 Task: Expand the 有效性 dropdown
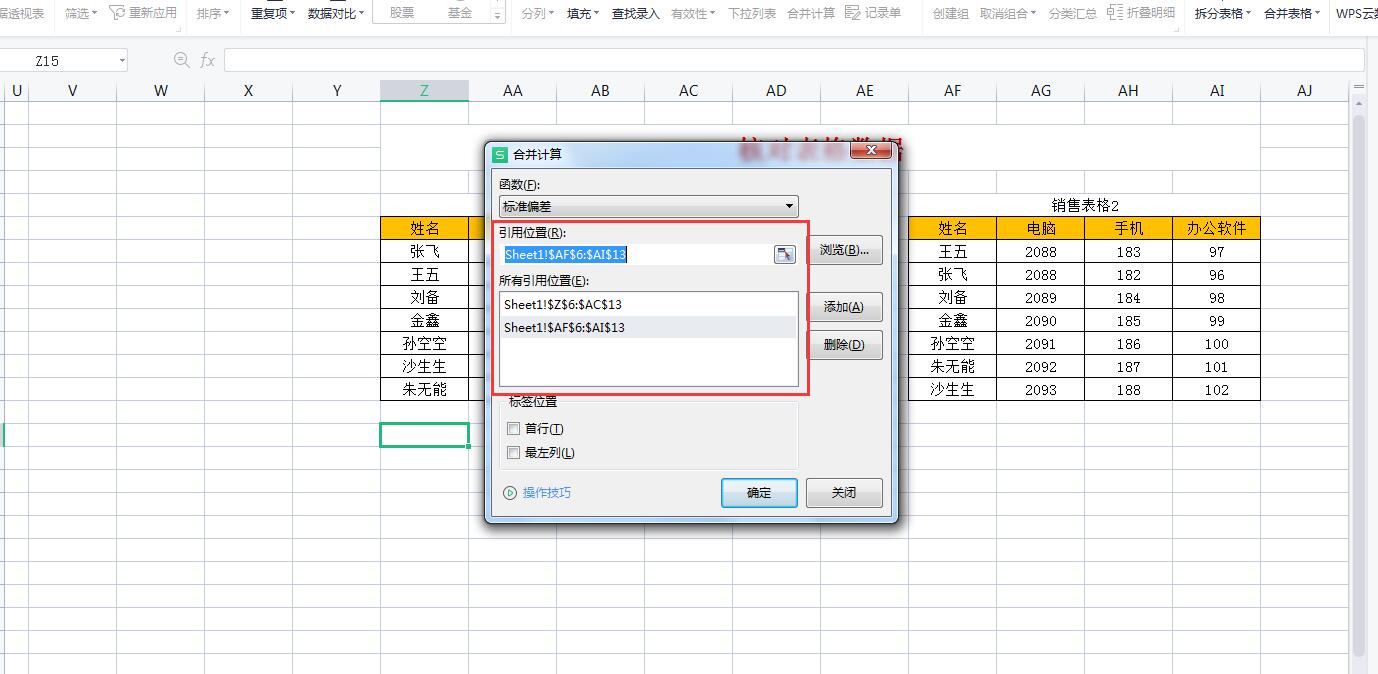tap(694, 13)
